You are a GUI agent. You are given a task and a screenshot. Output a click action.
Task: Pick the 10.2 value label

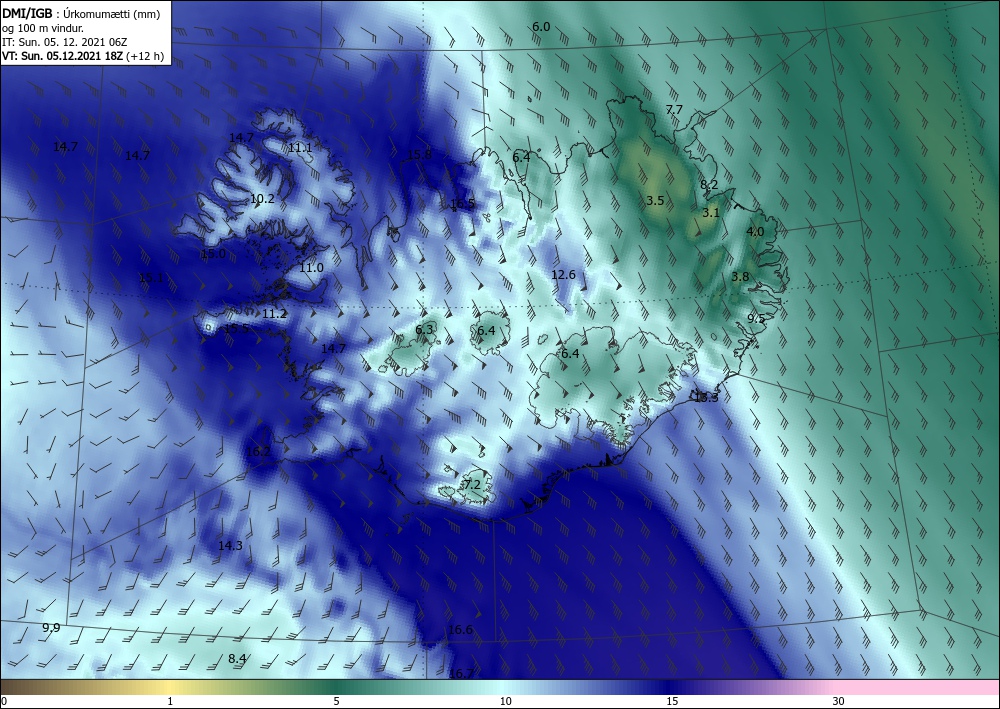(x=262, y=199)
